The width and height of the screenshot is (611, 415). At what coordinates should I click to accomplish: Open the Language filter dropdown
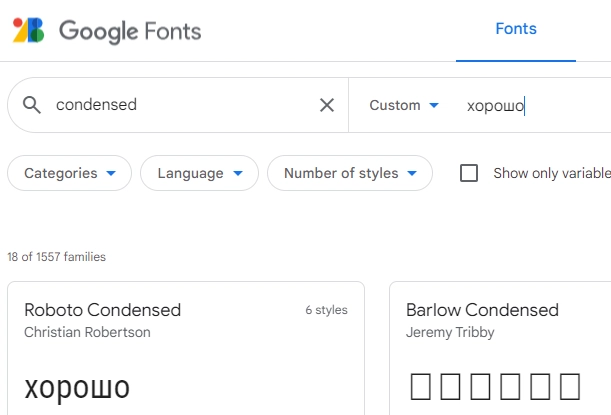[x=200, y=173]
